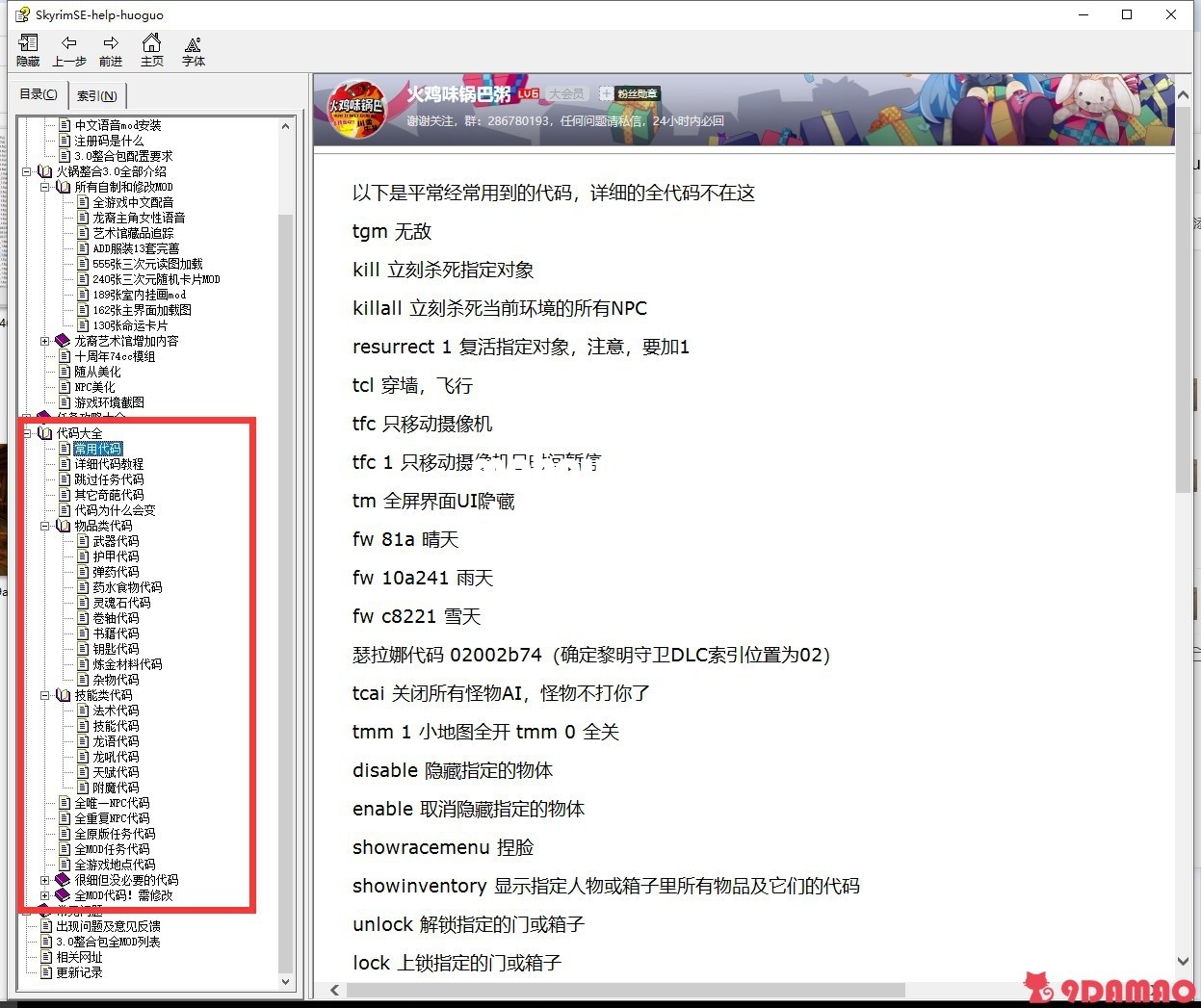Open the 武器代码 topic

pyautogui.click(x=116, y=541)
